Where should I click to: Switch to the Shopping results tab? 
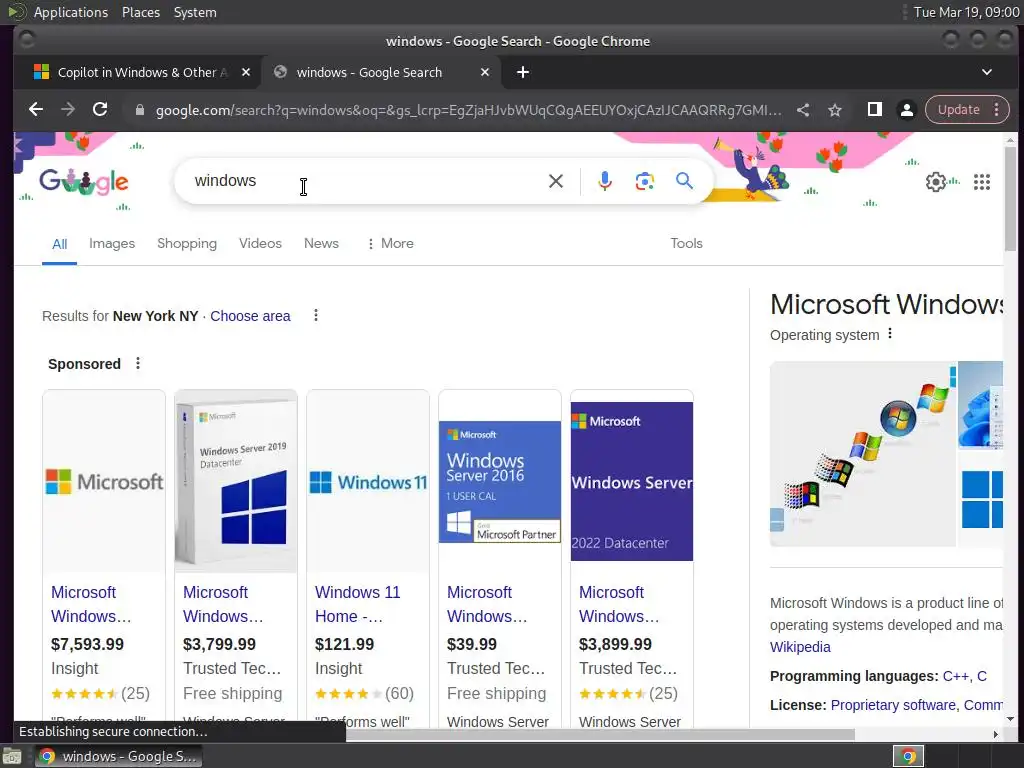tap(187, 243)
